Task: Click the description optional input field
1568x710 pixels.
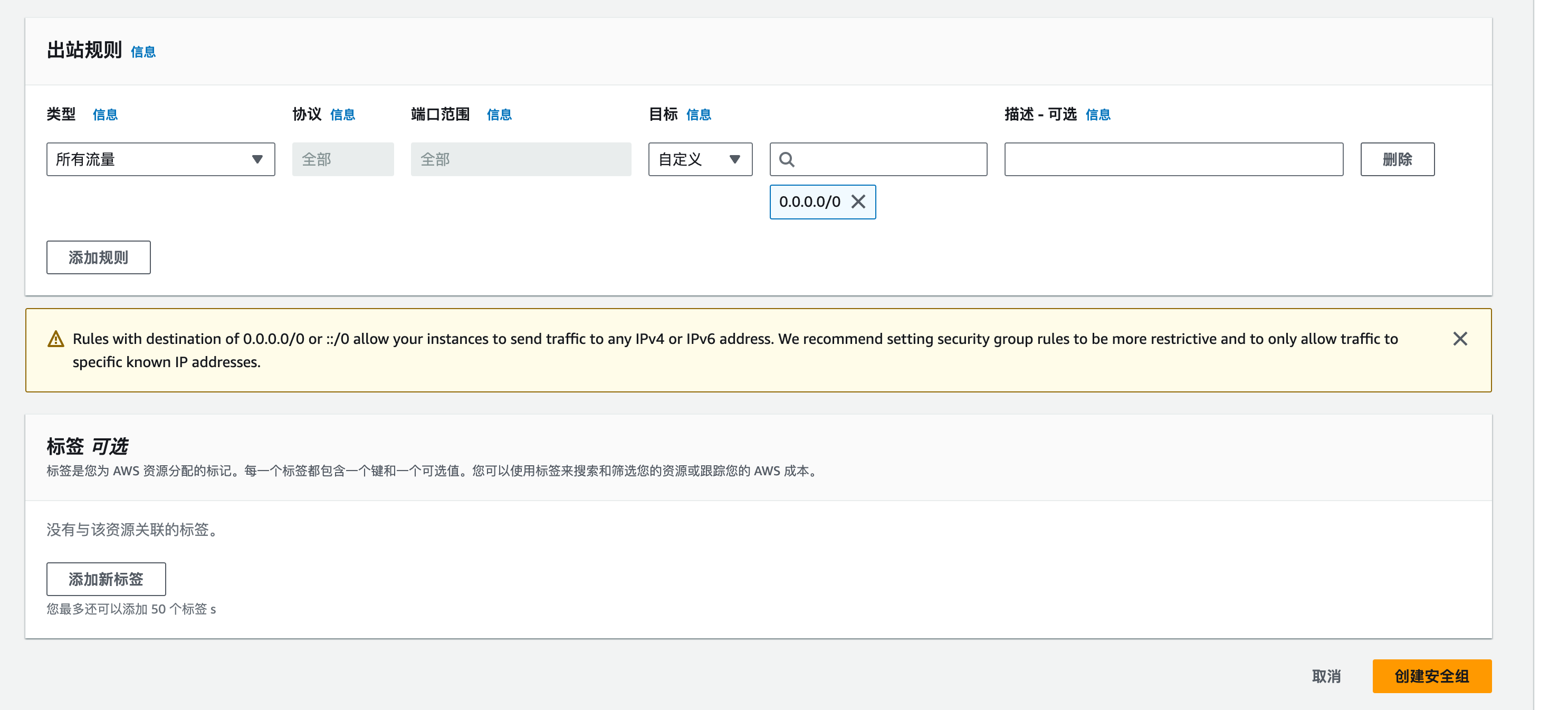Action: pos(1173,159)
